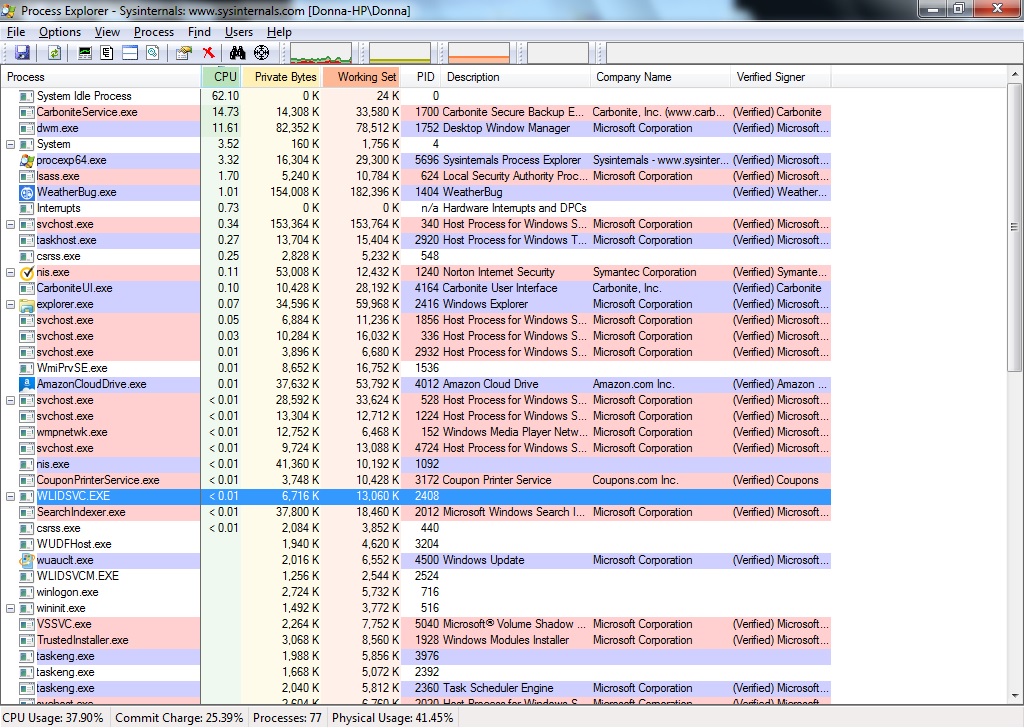This screenshot has height=728, width=1024.
Task: Select the WmiPrvSE.exe process row
Action: click(x=416, y=368)
